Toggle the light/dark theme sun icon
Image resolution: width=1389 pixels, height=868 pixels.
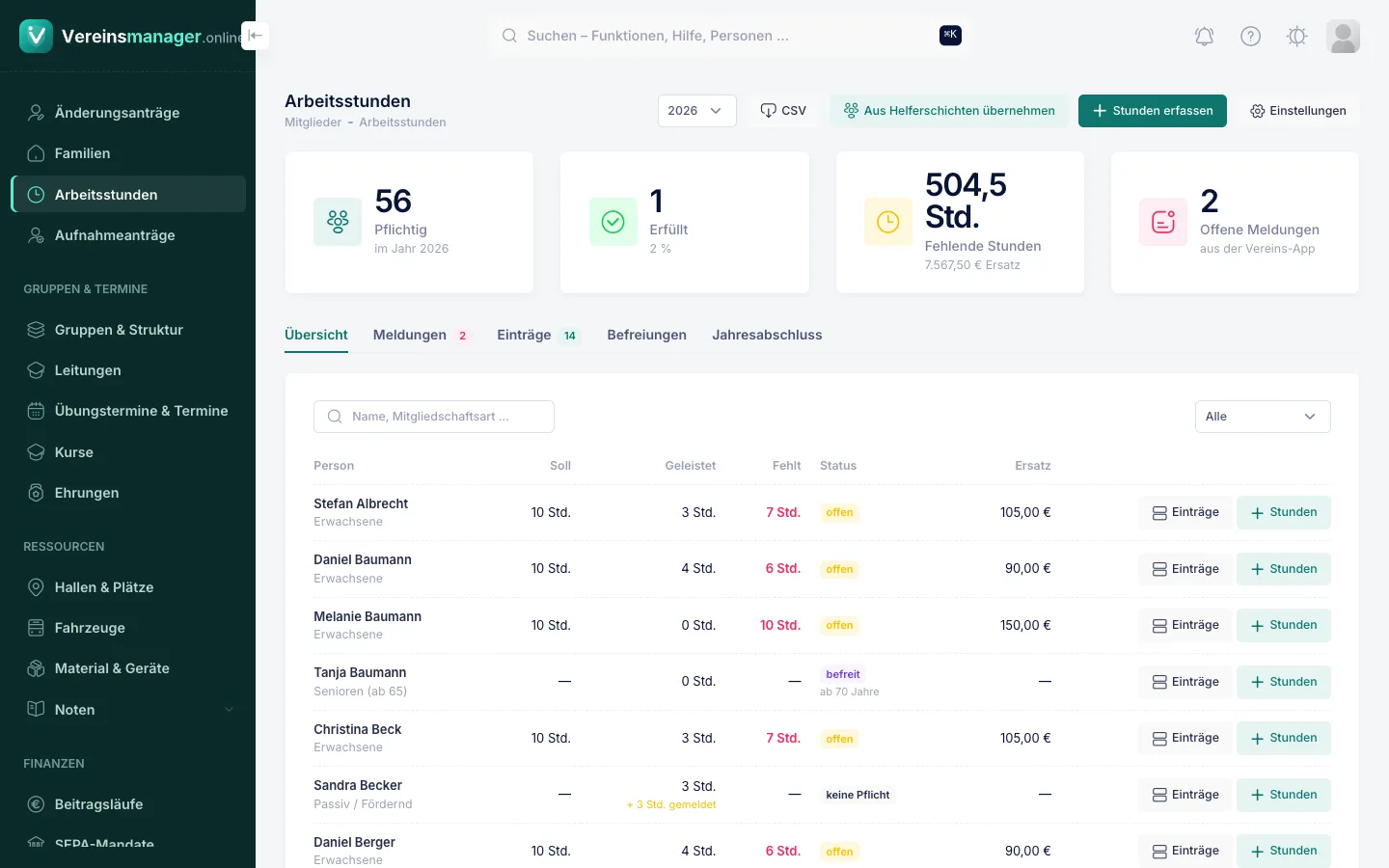click(1296, 37)
